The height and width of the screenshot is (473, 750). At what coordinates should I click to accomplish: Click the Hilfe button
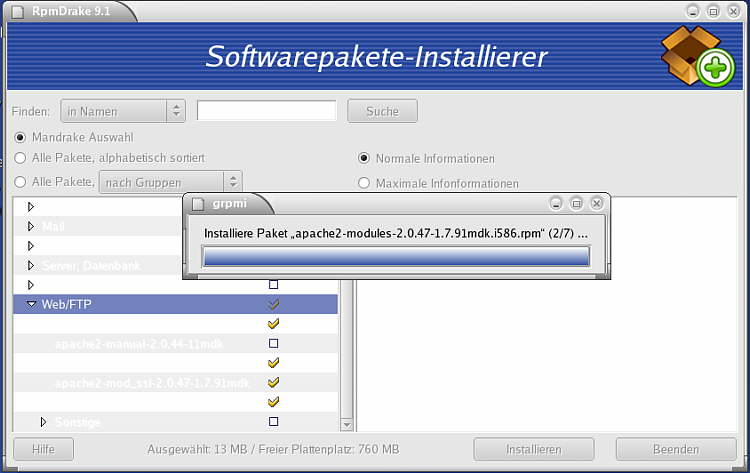pyautogui.click(x=44, y=449)
